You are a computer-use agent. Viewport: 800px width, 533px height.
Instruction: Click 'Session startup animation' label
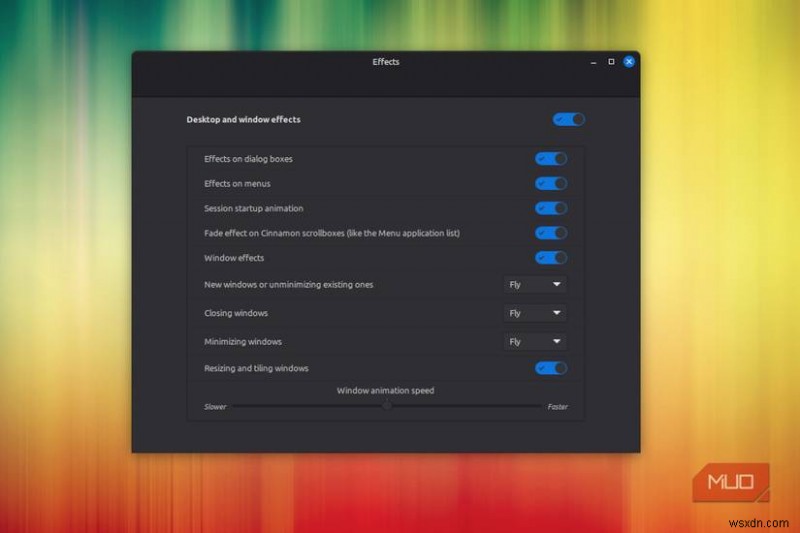[x=254, y=208]
